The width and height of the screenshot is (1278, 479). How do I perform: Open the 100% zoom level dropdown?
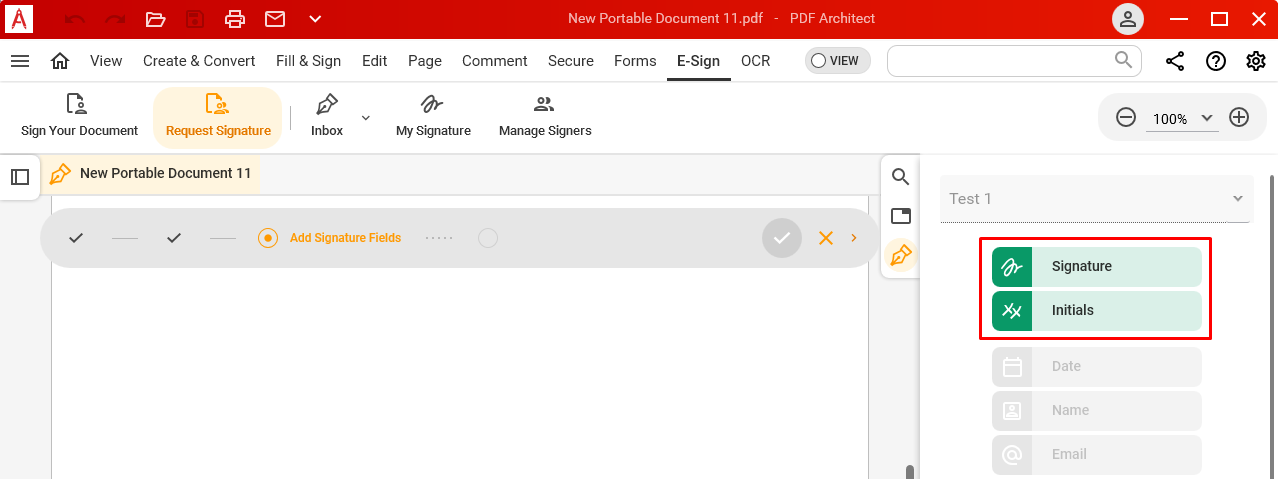click(1183, 118)
